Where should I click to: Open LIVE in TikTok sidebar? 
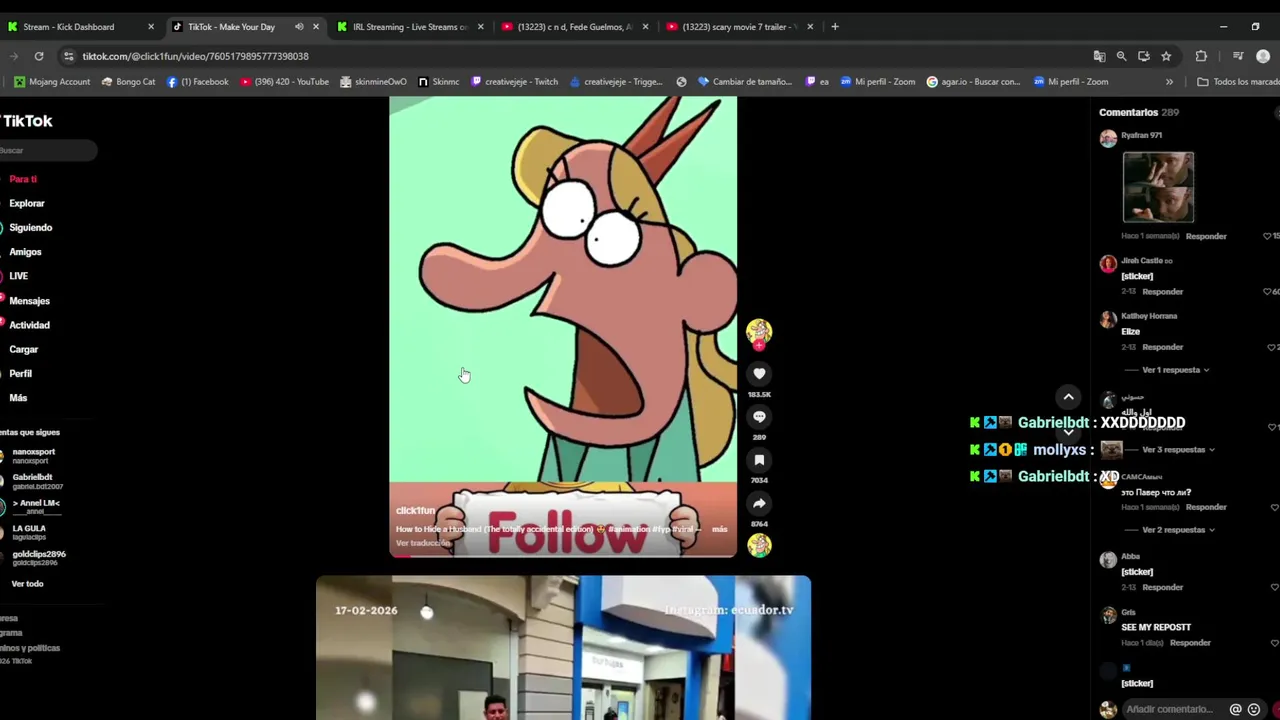(19, 276)
